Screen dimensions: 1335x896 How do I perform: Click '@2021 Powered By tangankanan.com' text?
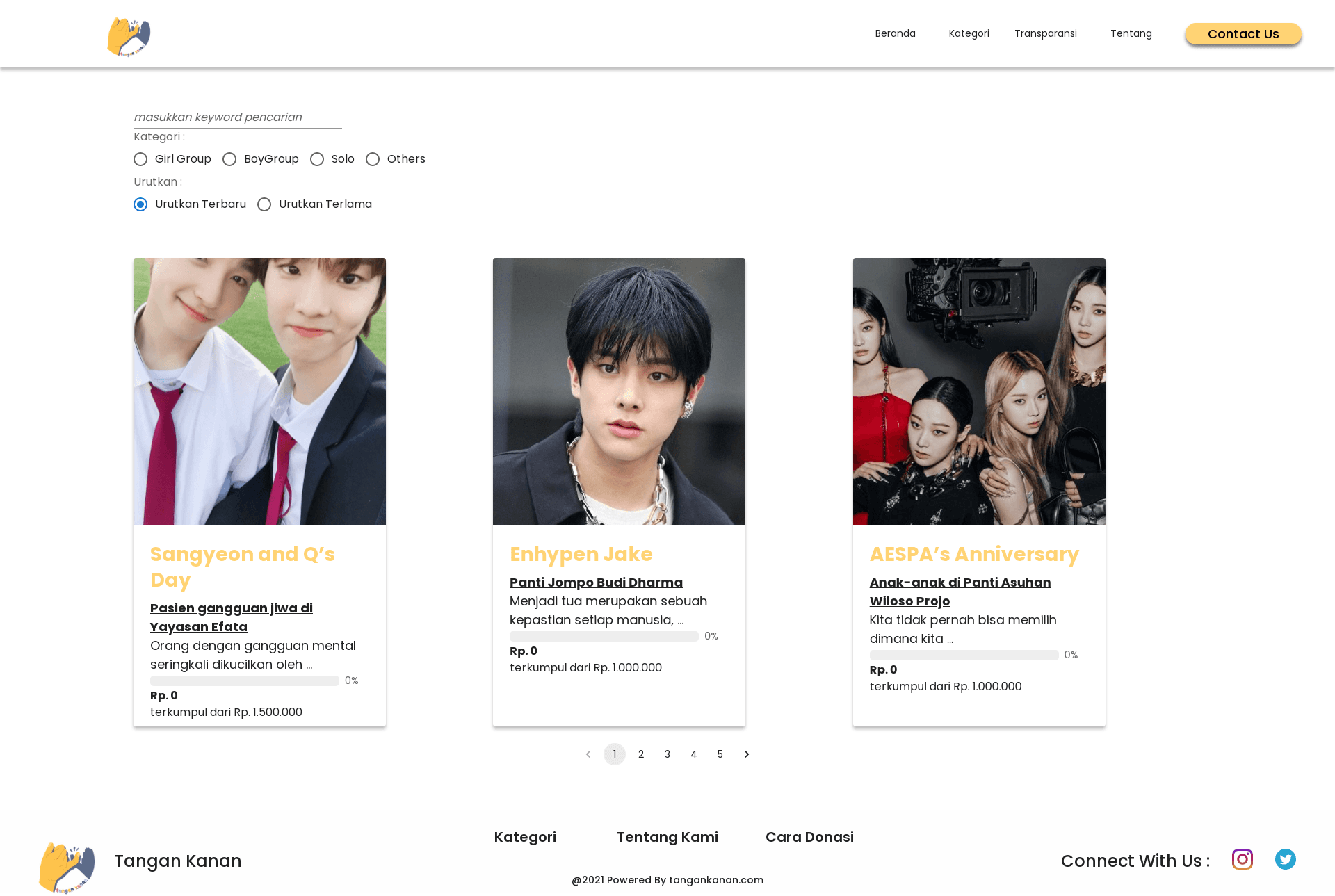[x=667, y=880]
